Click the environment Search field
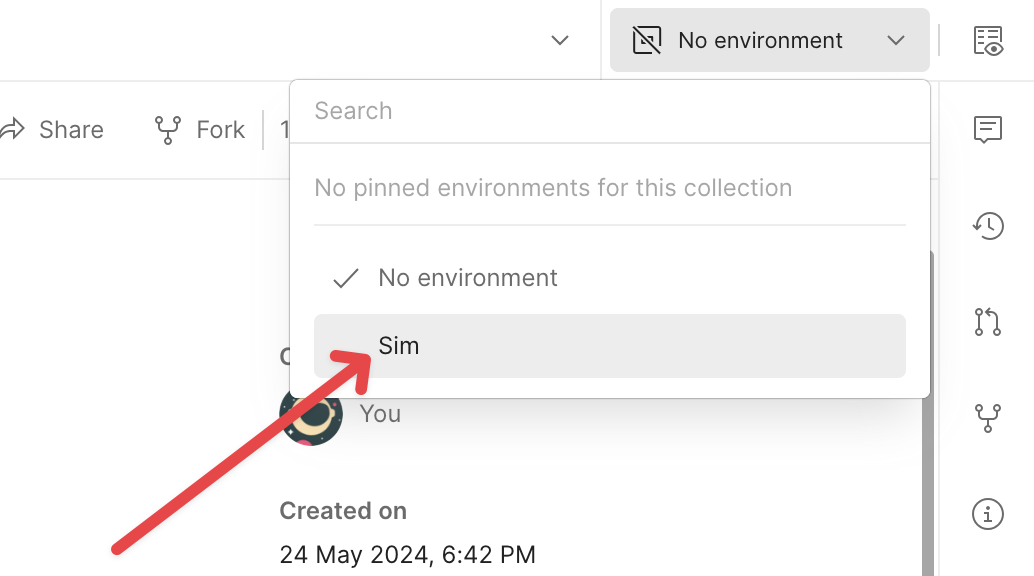1034x576 pixels. 609,111
